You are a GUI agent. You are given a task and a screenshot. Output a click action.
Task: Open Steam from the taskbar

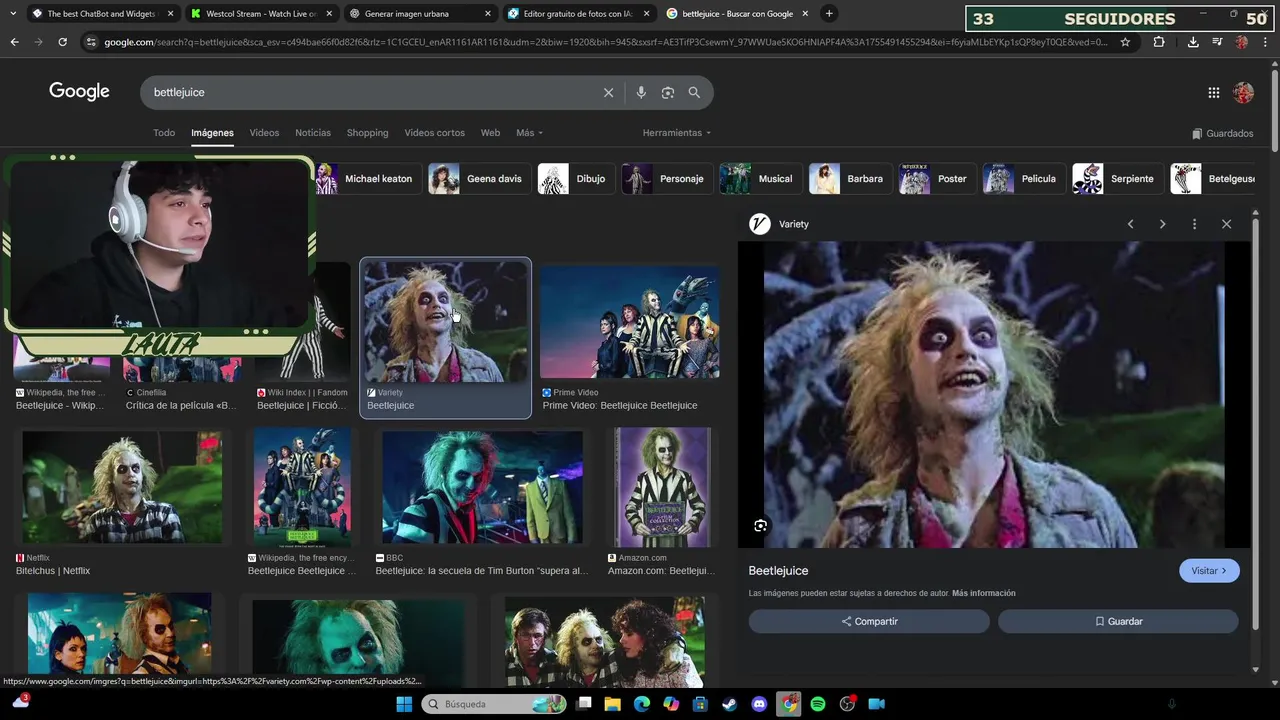point(730,704)
